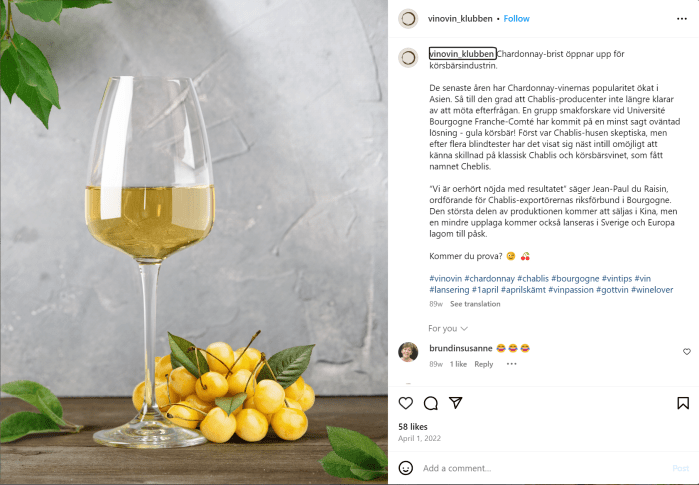Open more options three-dot menu in header
This screenshot has height=485, width=699.
point(682,19)
